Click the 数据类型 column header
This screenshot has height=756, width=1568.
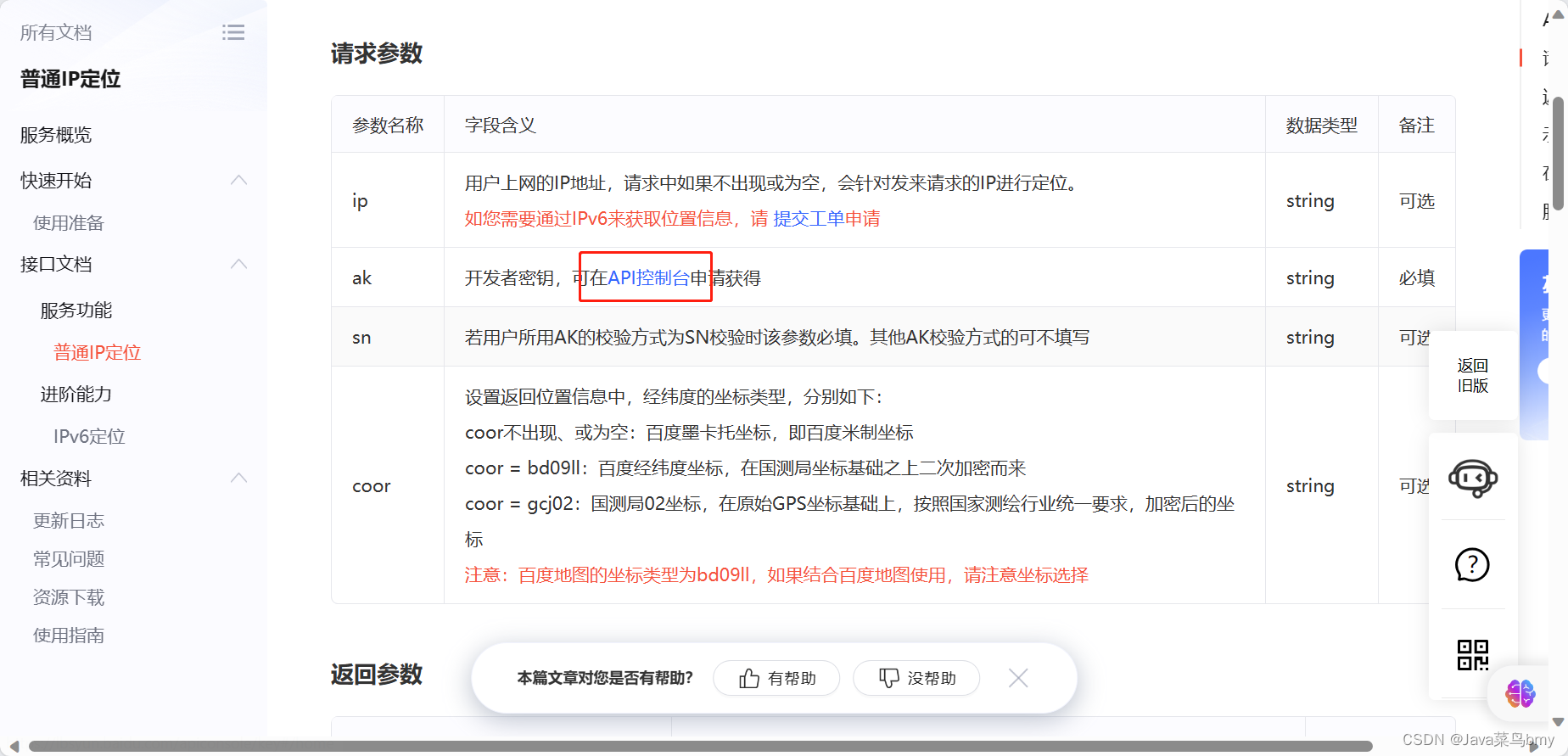(x=1322, y=126)
